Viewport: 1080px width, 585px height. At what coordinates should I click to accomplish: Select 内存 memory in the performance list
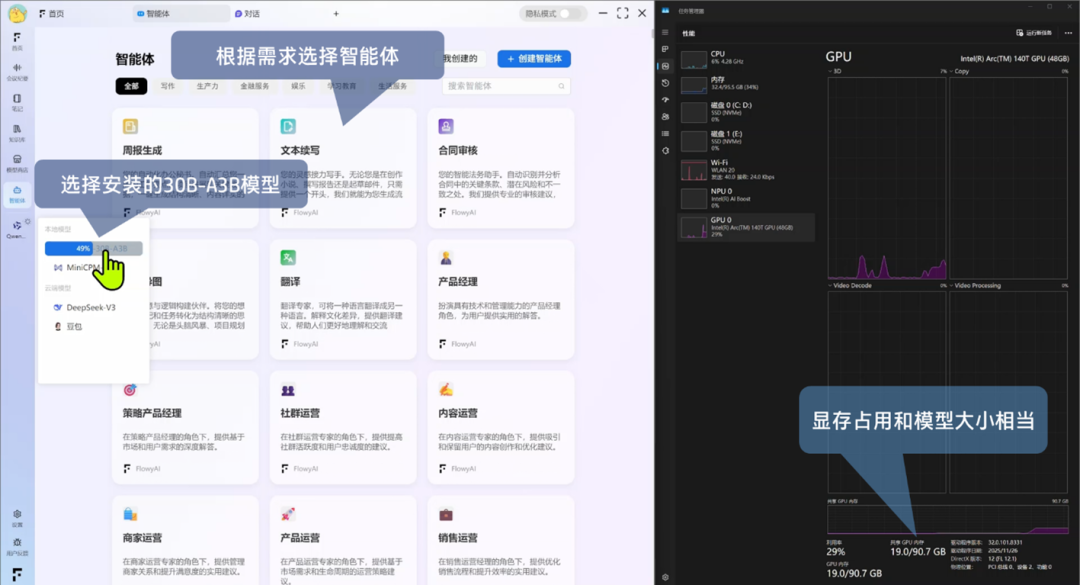[746, 85]
